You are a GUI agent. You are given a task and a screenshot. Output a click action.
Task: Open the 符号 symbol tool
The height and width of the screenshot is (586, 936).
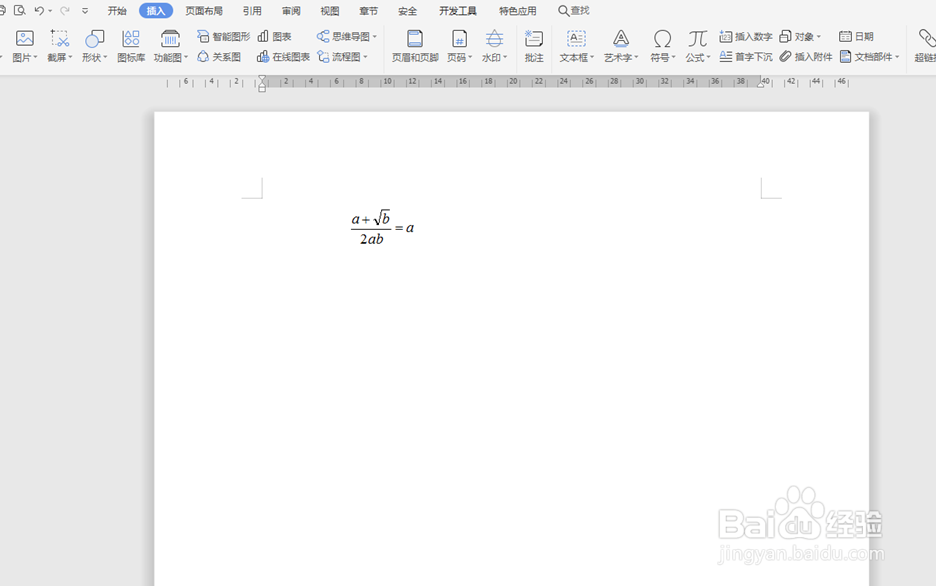662,46
